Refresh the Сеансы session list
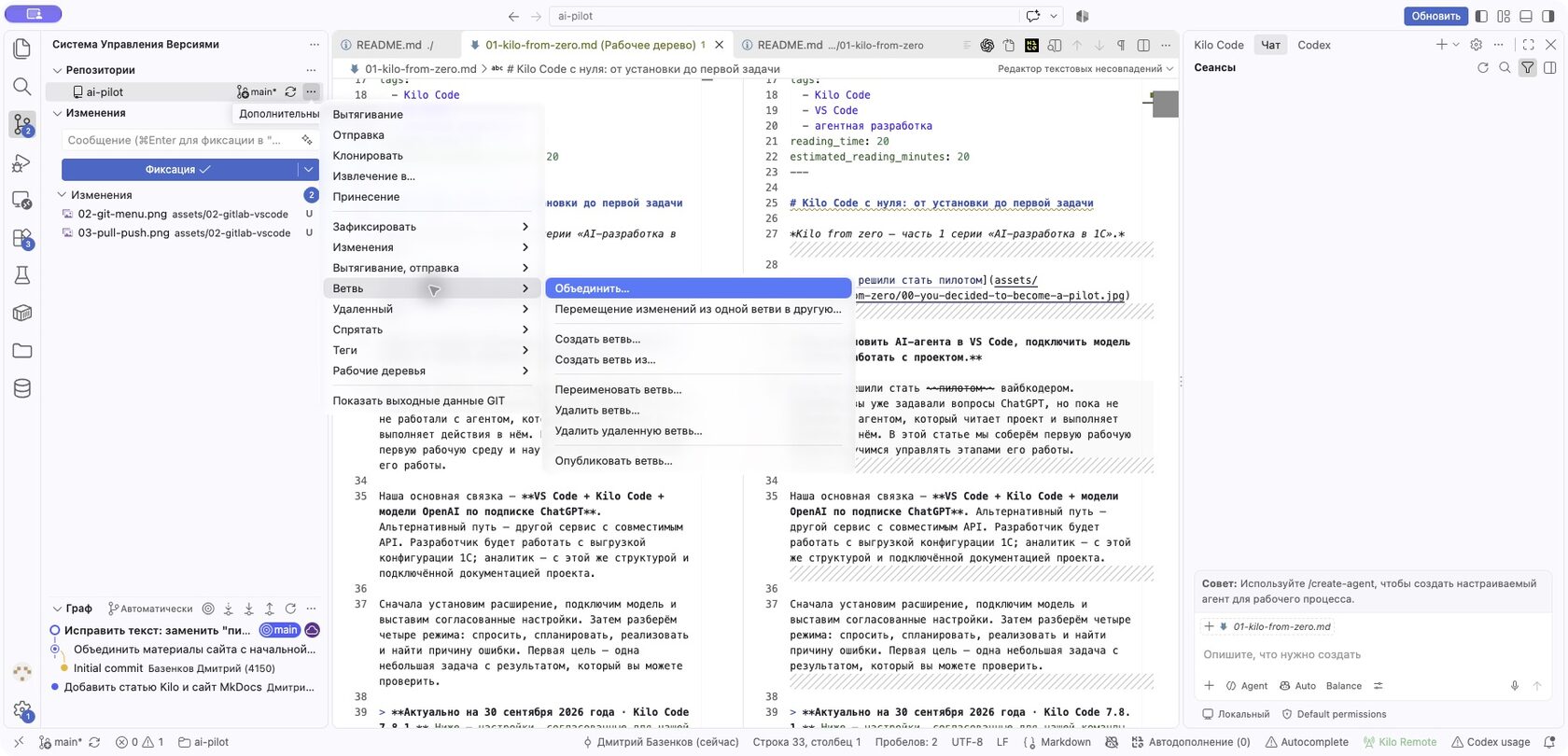1568x756 pixels. coord(1482,67)
